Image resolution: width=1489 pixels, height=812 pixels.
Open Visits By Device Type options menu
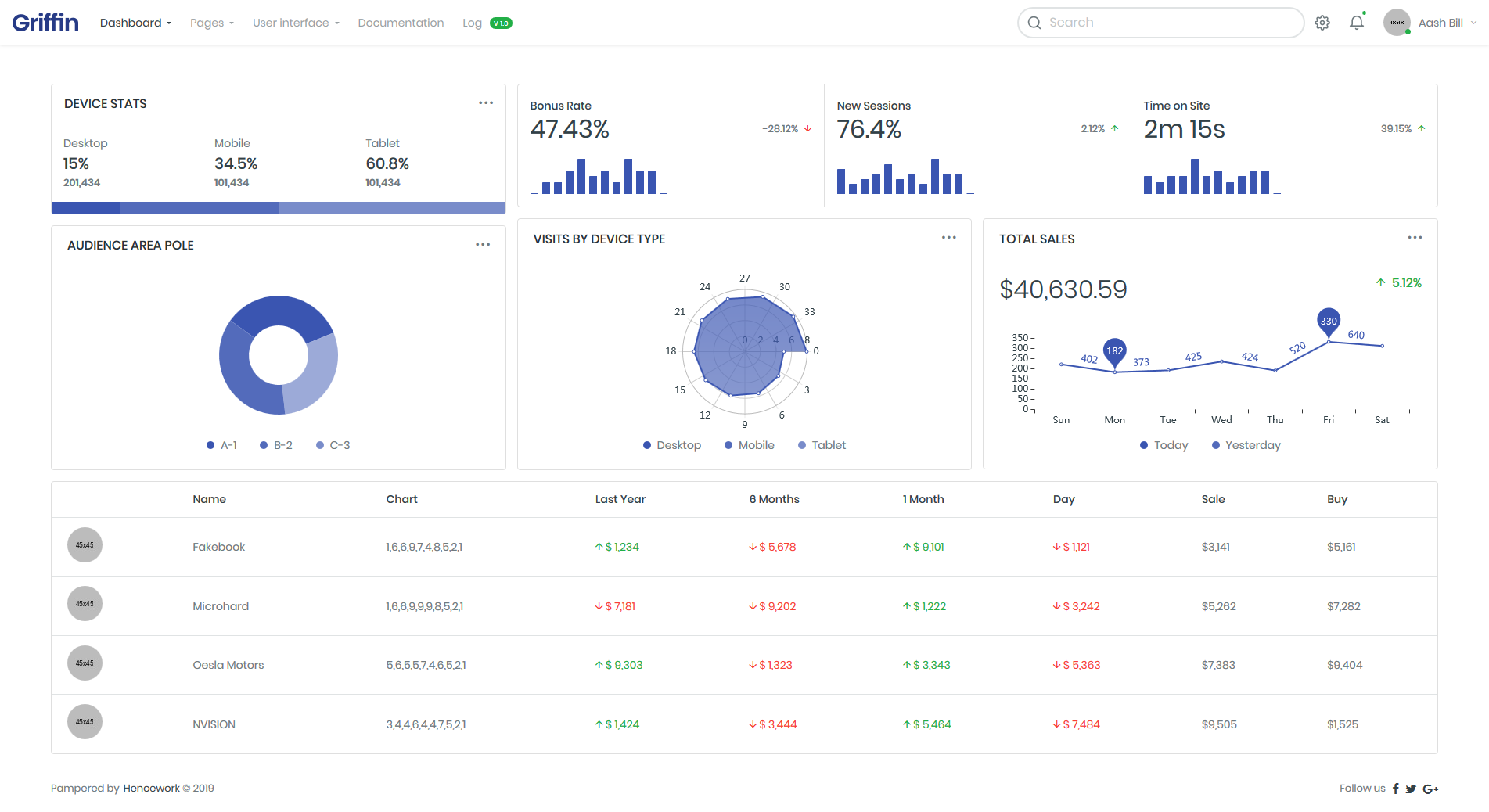click(x=949, y=238)
